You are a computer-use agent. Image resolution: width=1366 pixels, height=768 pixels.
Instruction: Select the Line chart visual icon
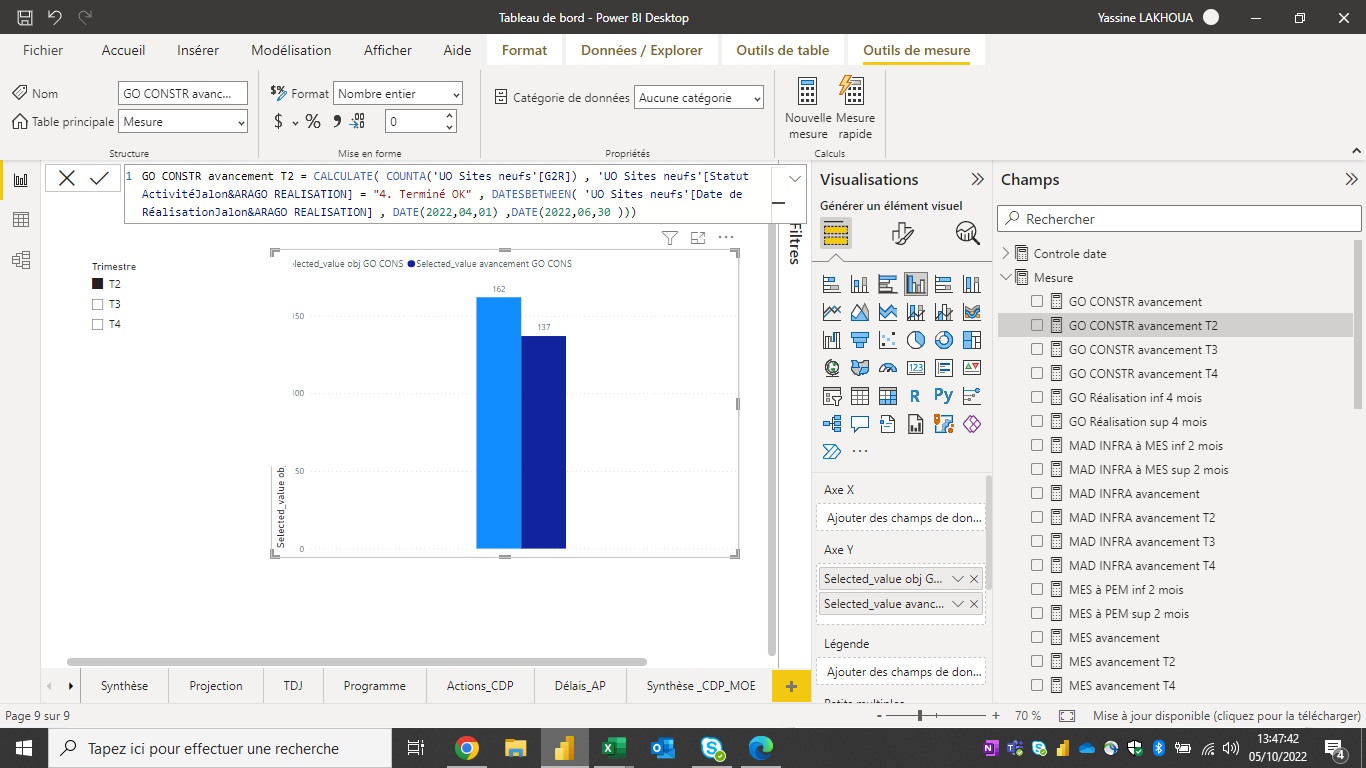(832, 312)
